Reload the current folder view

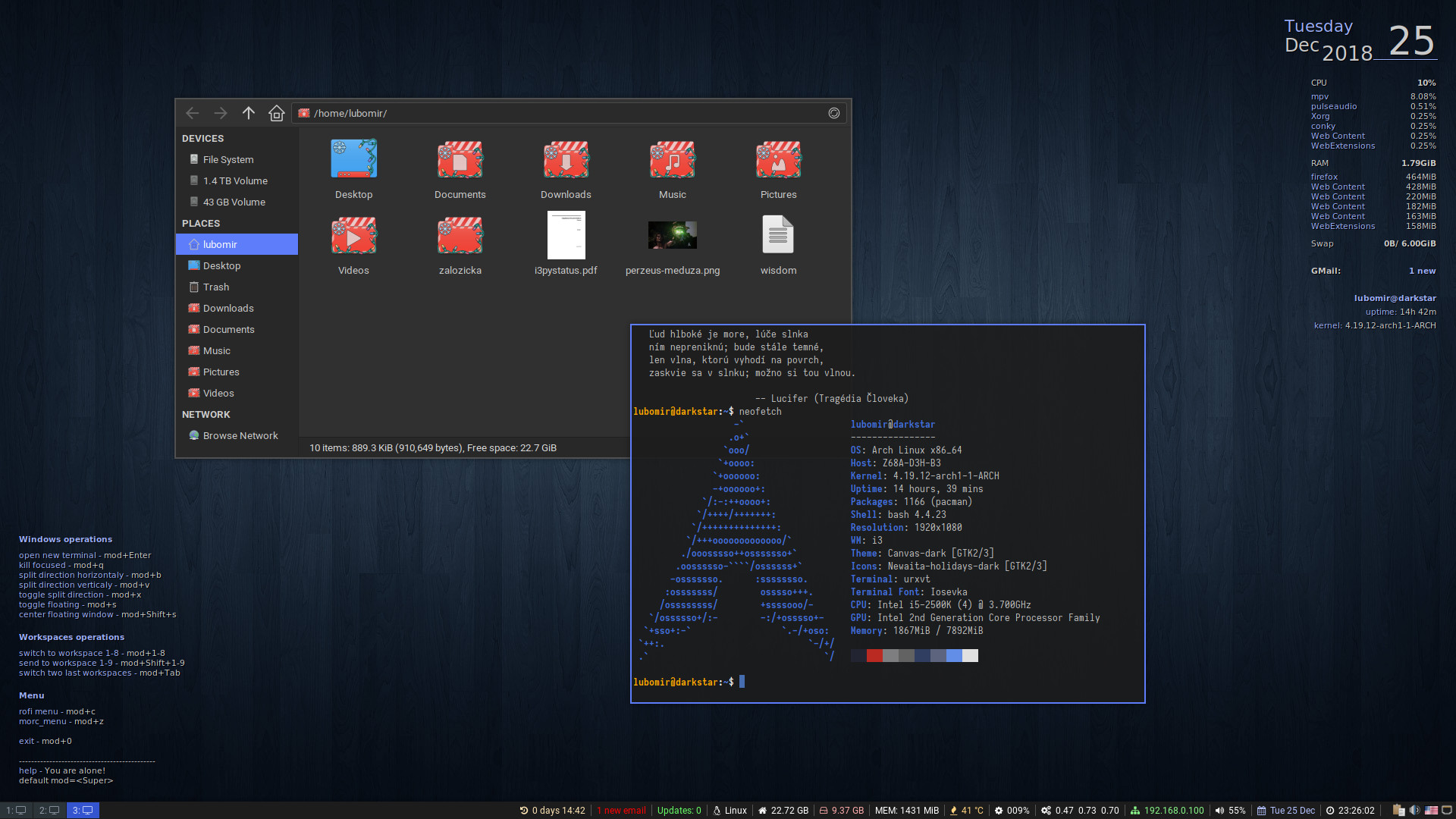coord(834,113)
